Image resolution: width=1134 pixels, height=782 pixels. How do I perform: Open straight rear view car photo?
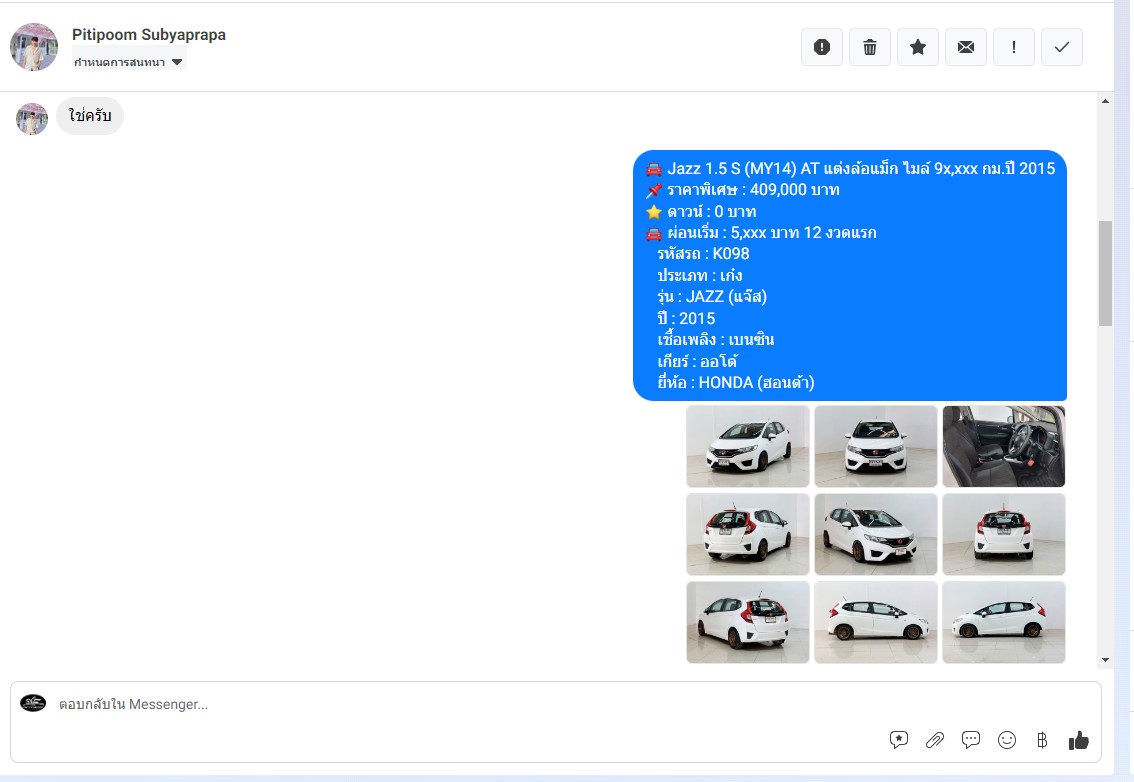pyautogui.click(x=1004, y=535)
